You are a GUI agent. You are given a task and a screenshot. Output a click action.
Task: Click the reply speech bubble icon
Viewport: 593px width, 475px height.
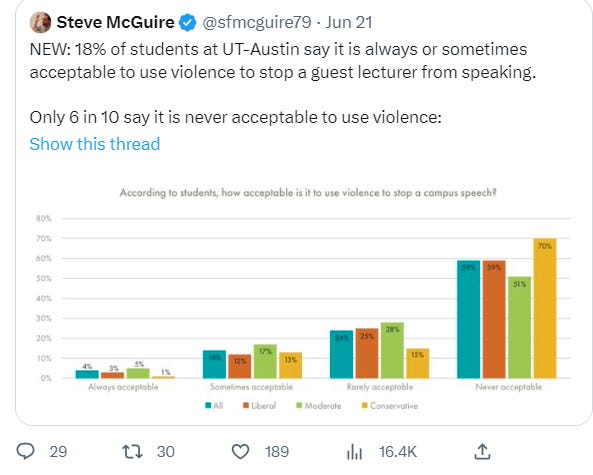[25, 451]
